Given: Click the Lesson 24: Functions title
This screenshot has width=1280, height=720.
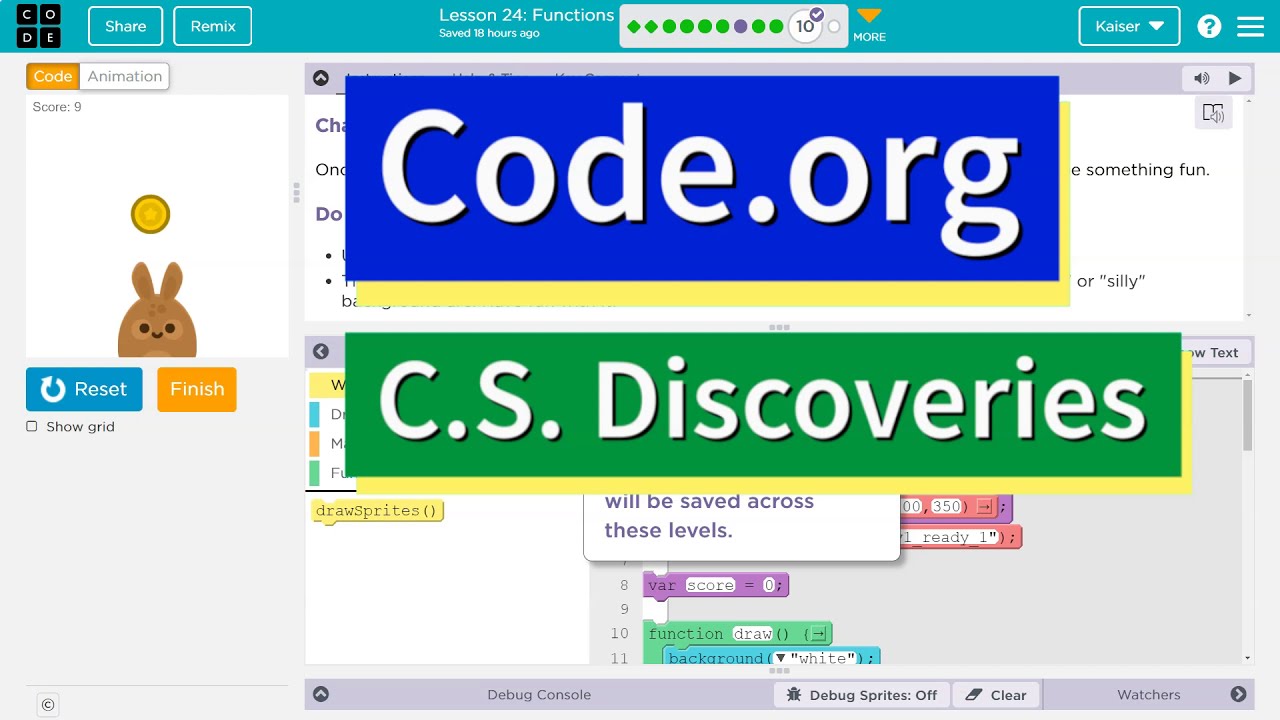Looking at the screenshot, I should click(526, 15).
